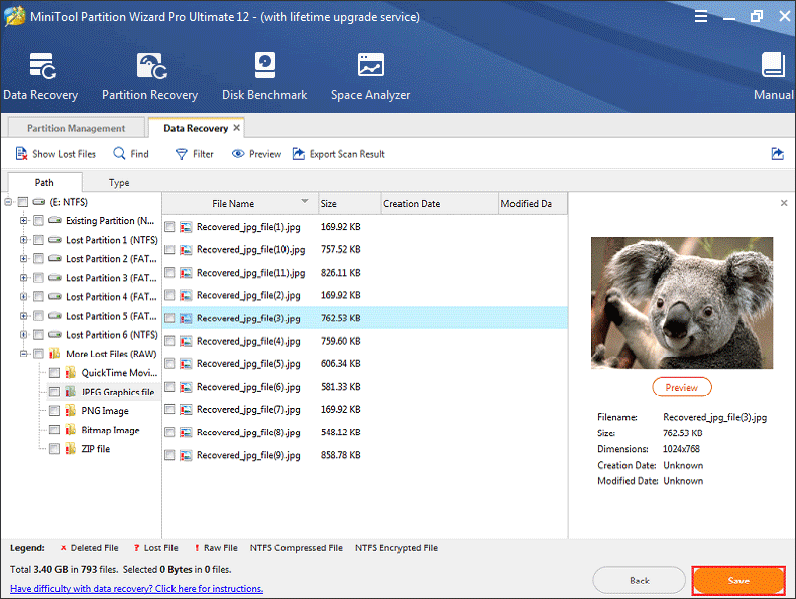Screen dimensions: 796x599
Task: Click the Preview eye icon in toolbar
Action: pyautogui.click(x=238, y=153)
